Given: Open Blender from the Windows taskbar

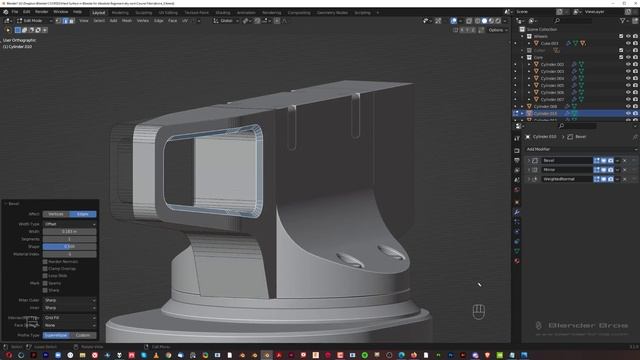Looking at the screenshot, I should click(267, 355).
